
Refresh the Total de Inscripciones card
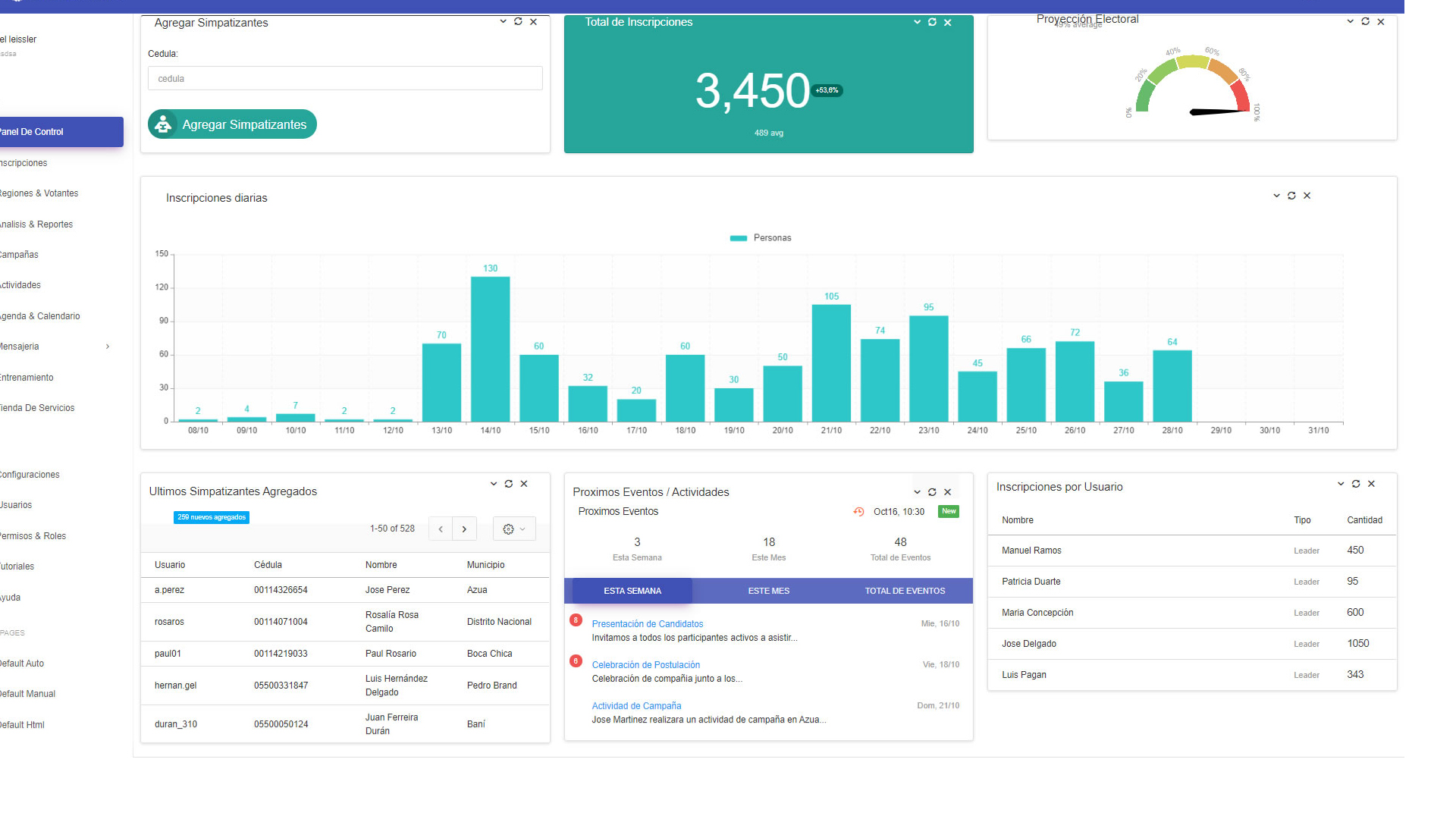tap(932, 23)
